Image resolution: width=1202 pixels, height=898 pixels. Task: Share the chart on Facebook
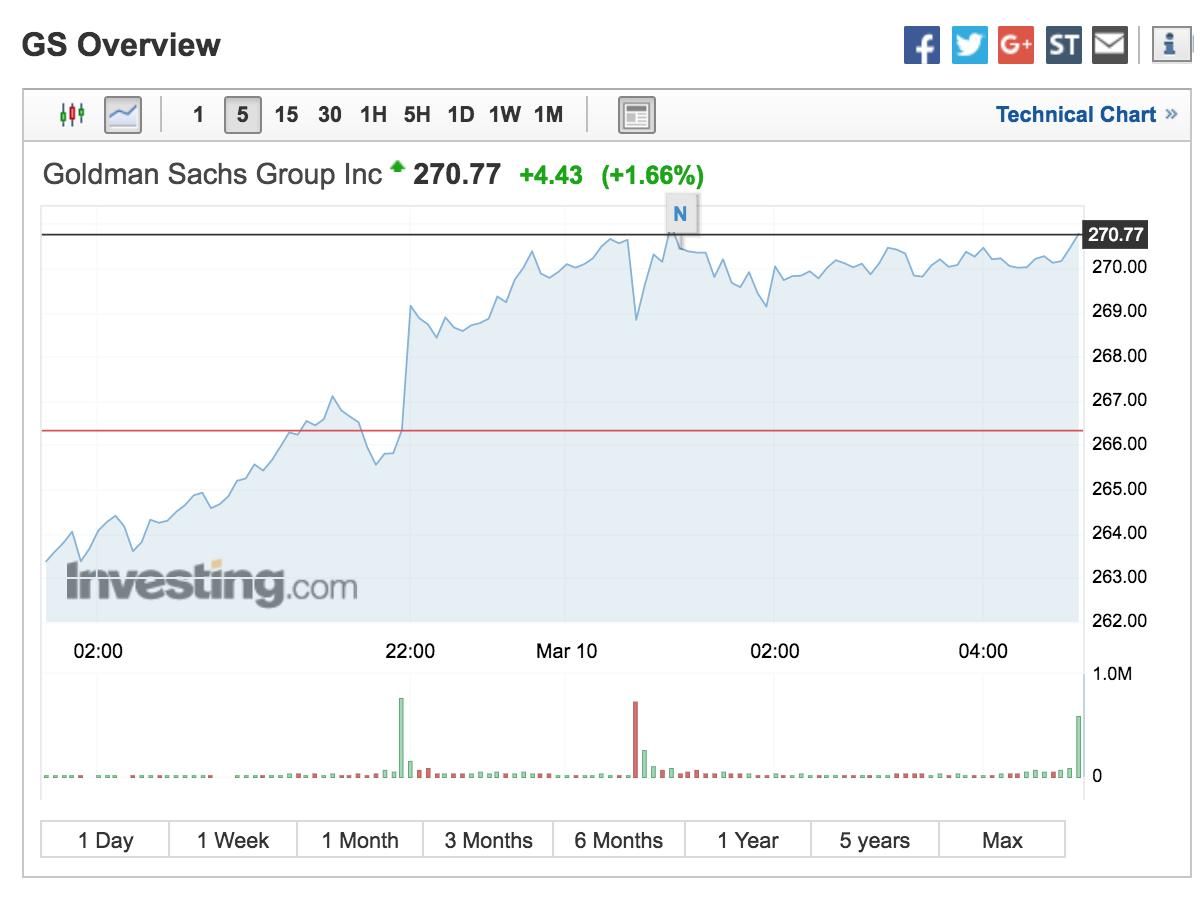tap(922, 45)
